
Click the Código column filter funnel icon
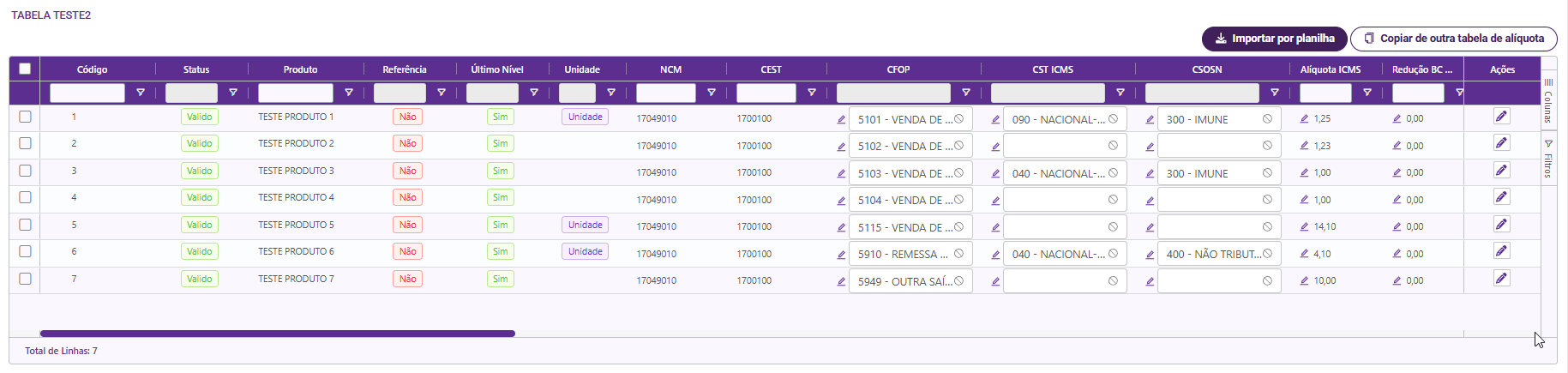click(x=141, y=93)
